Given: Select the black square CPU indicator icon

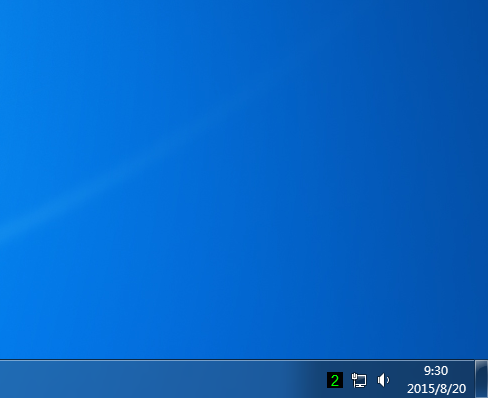Looking at the screenshot, I should click(x=335, y=380).
